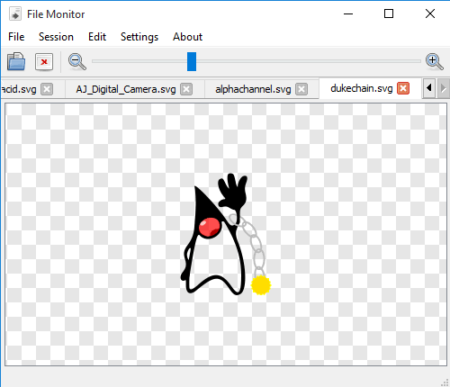This screenshot has height=387, width=450.
Task: Click the Duke mascot image in the preview
Action: 226,235
